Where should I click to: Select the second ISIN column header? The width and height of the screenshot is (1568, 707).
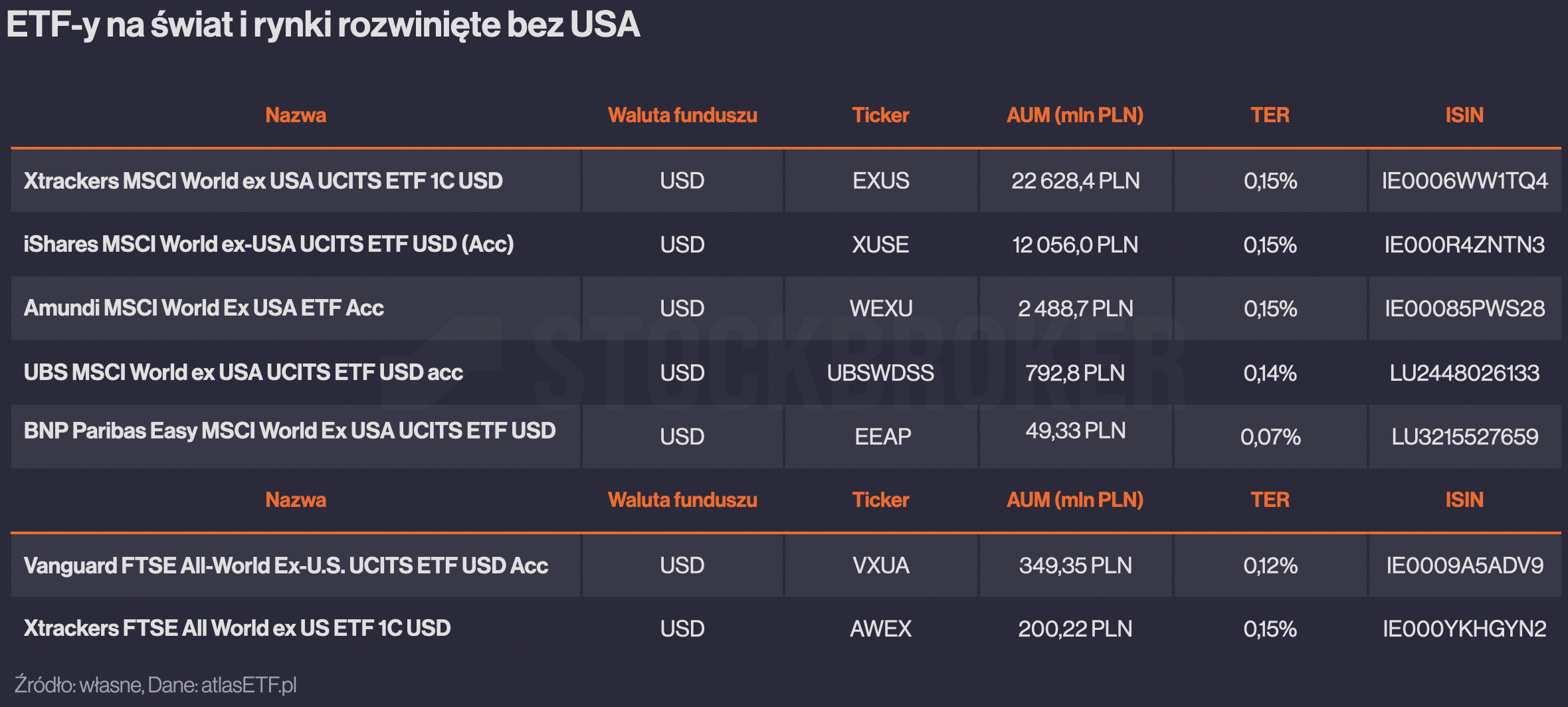[1464, 500]
